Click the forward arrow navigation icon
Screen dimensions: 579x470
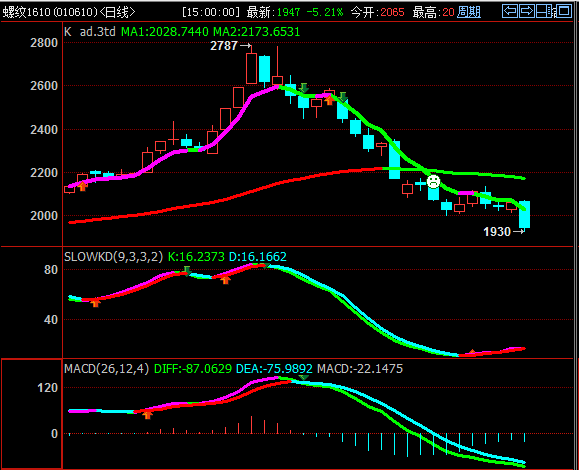coord(527,11)
